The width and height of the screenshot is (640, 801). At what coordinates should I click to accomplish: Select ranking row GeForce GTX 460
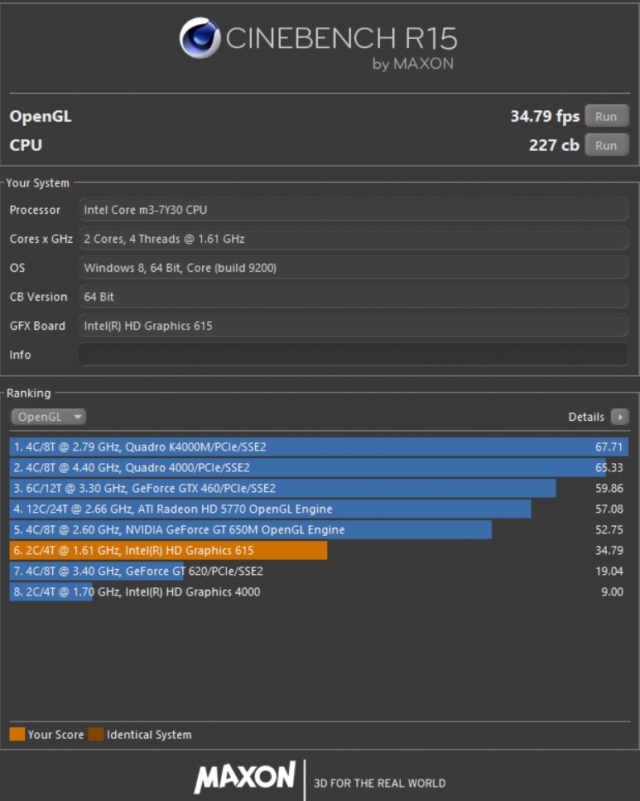tap(319, 488)
